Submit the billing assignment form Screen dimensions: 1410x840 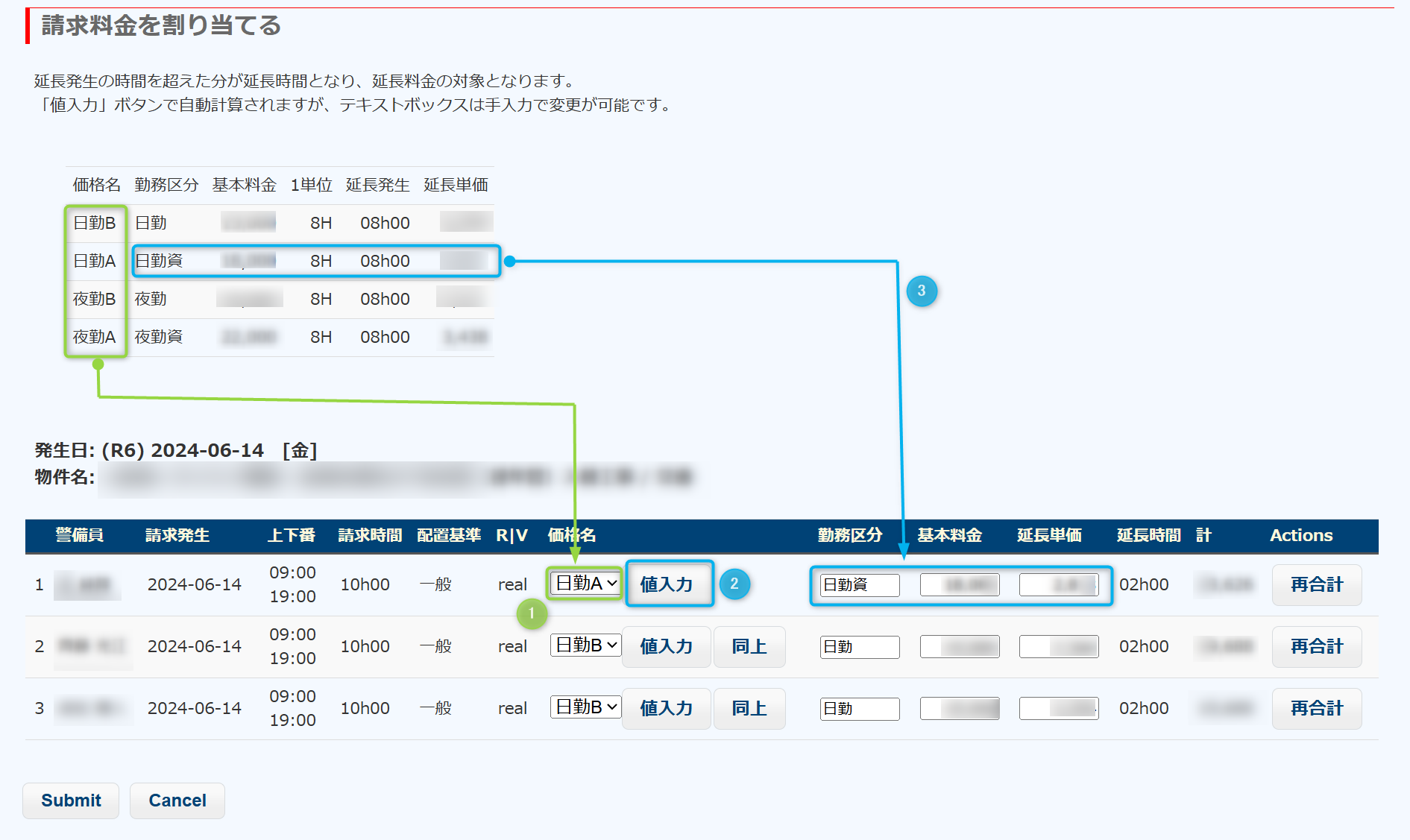71,800
